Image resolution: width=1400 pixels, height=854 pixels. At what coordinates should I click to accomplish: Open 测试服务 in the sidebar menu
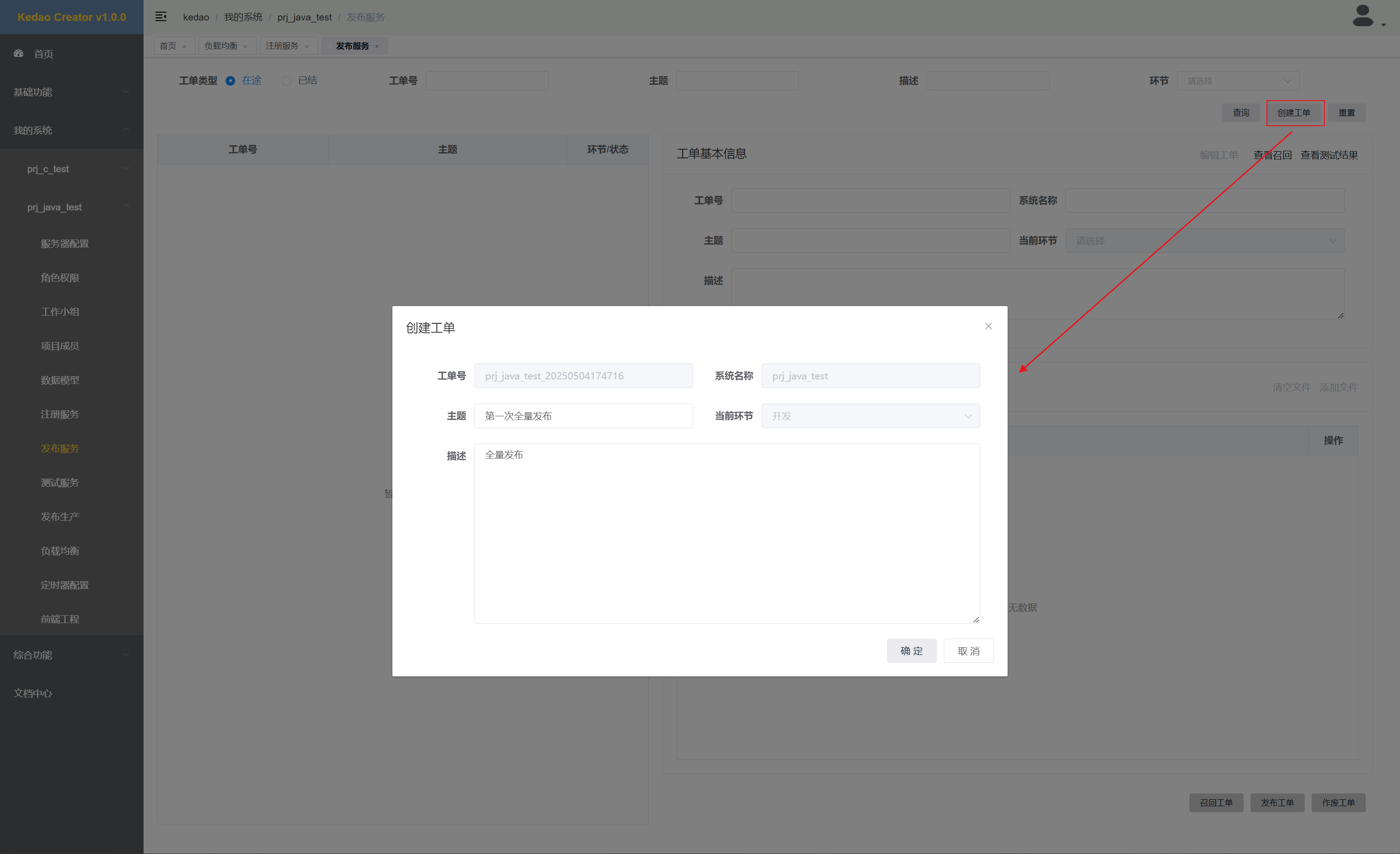coord(60,482)
